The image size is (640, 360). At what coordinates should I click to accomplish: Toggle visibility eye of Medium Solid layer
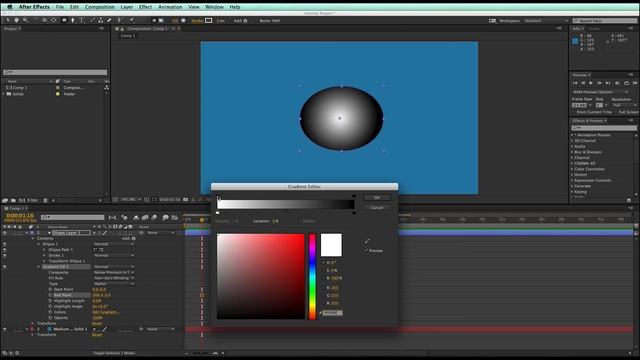[4, 329]
